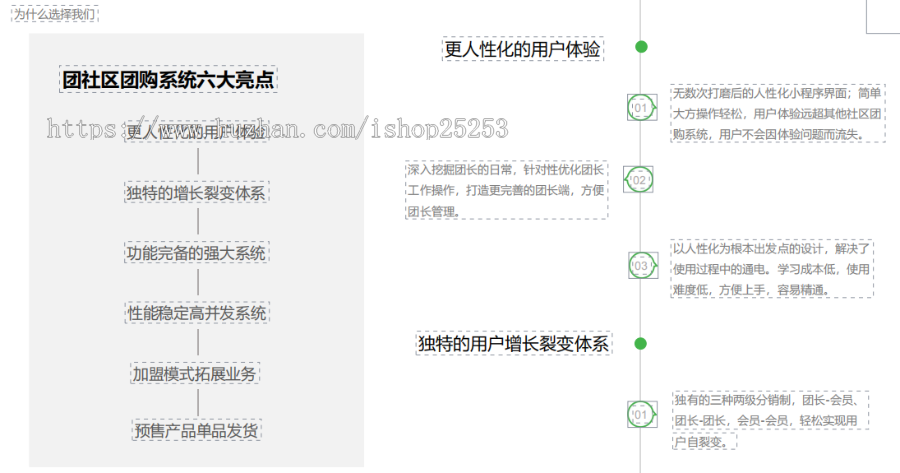Select list item 功能完备的强大系统
This screenshot has height=473, width=900.
point(196,253)
